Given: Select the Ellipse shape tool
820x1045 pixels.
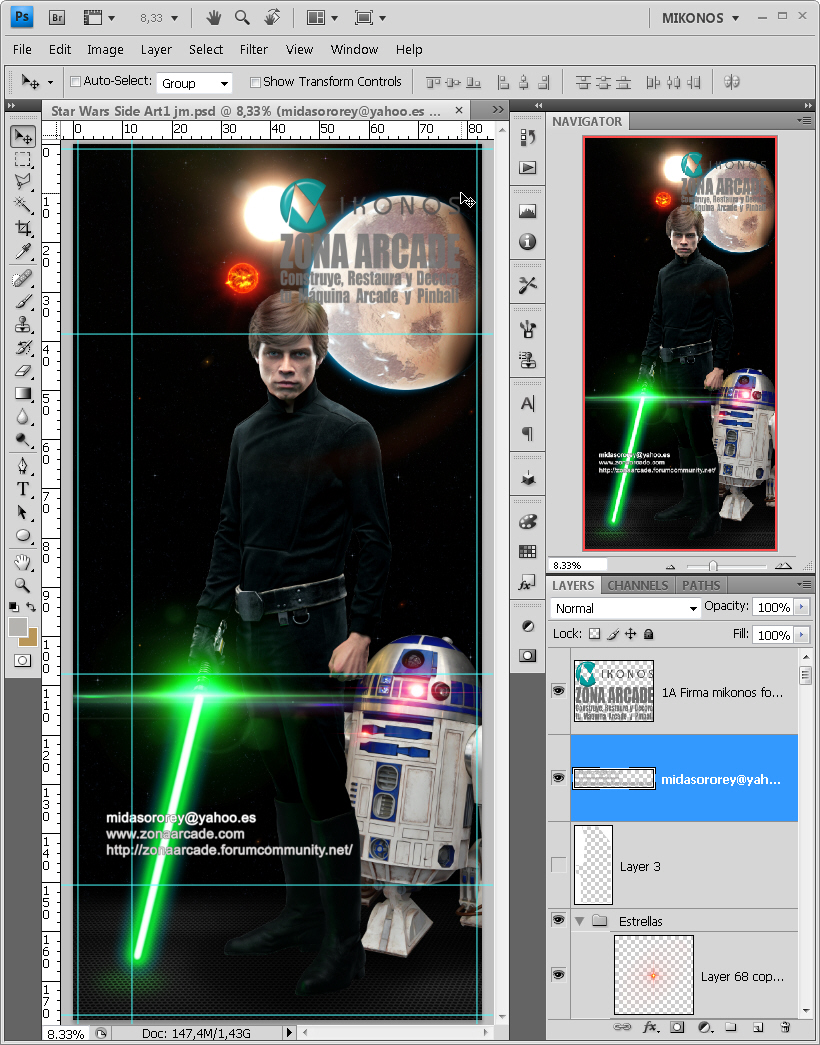Looking at the screenshot, I should (x=23, y=535).
